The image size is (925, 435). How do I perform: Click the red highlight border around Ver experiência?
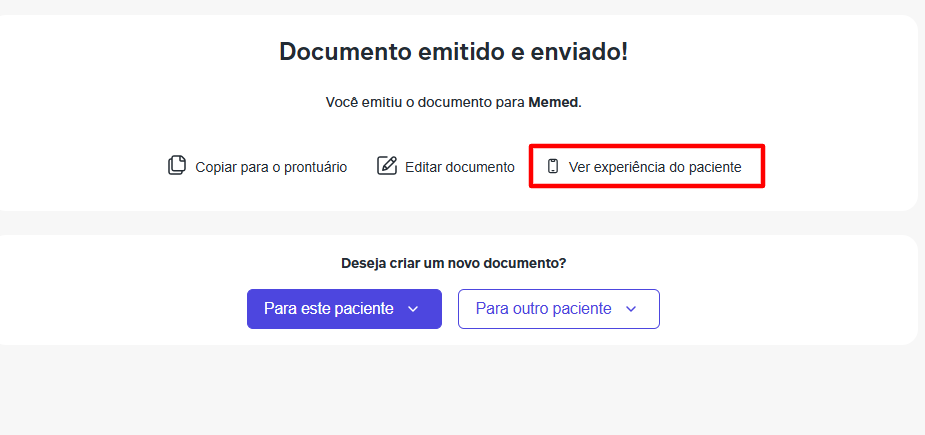tap(647, 146)
